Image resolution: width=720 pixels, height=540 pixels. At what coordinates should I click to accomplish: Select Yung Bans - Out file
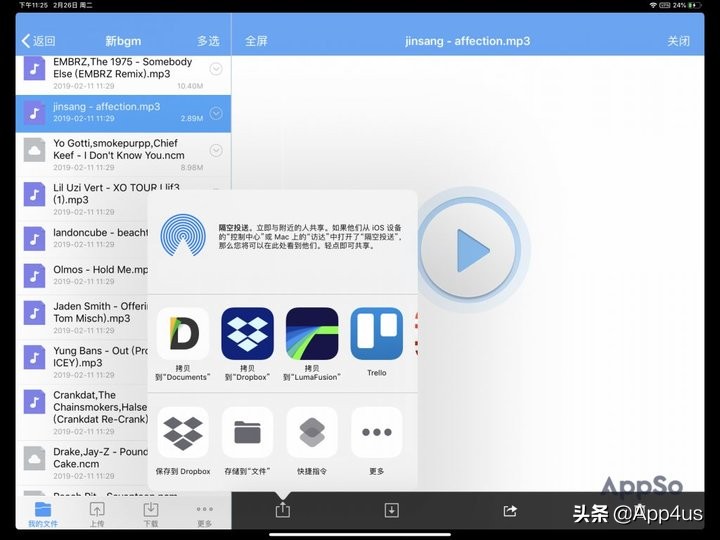click(x=82, y=362)
